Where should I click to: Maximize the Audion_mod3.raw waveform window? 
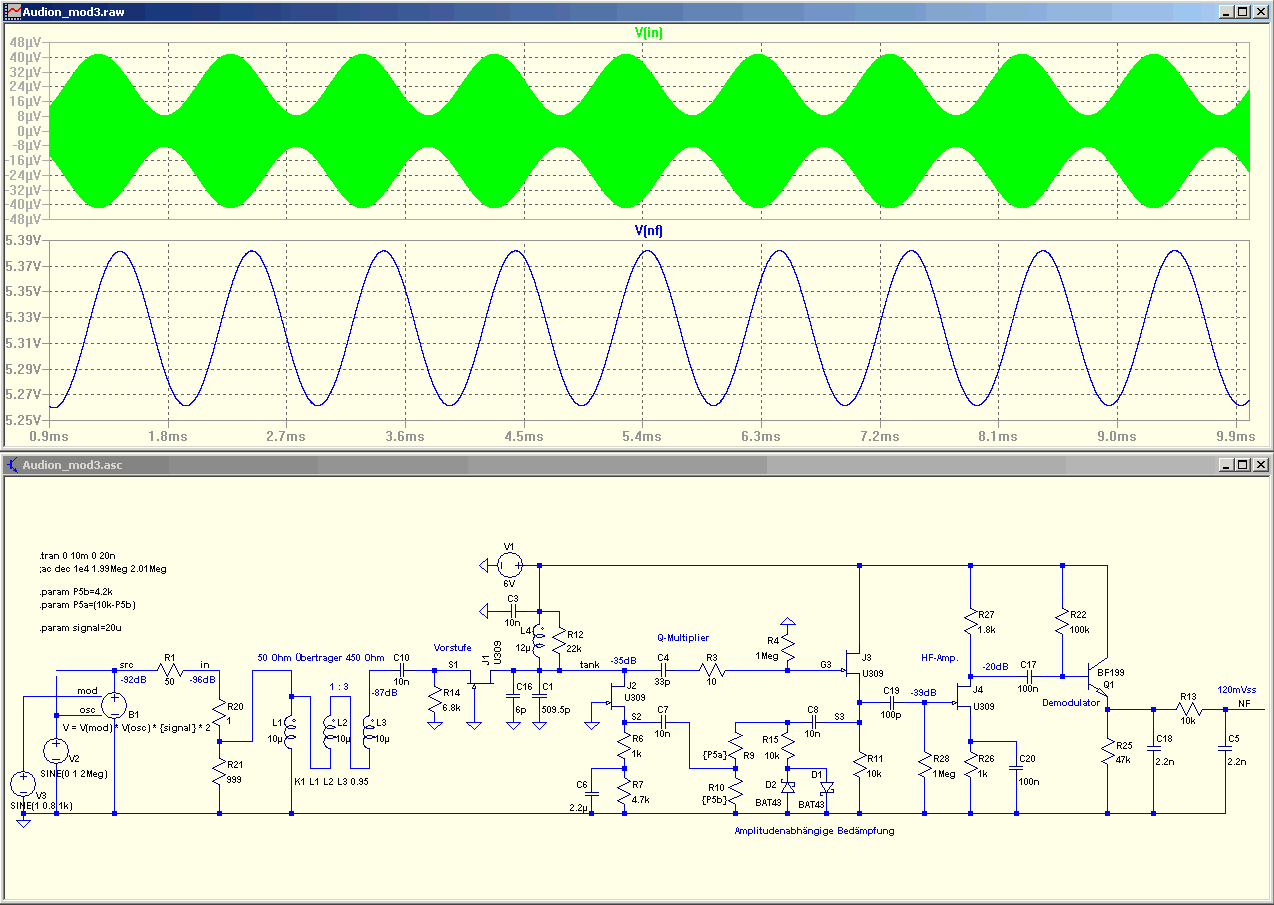pos(1243,13)
